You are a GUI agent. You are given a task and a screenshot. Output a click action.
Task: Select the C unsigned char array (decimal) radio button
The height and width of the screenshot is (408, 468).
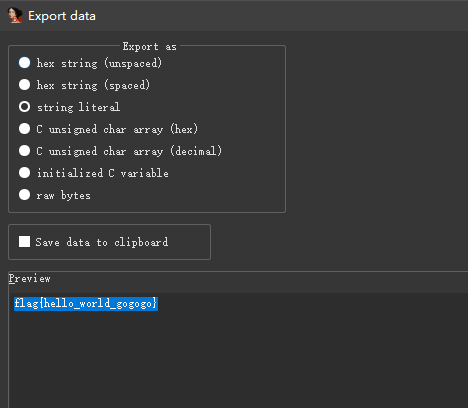pyautogui.click(x=24, y=151)
